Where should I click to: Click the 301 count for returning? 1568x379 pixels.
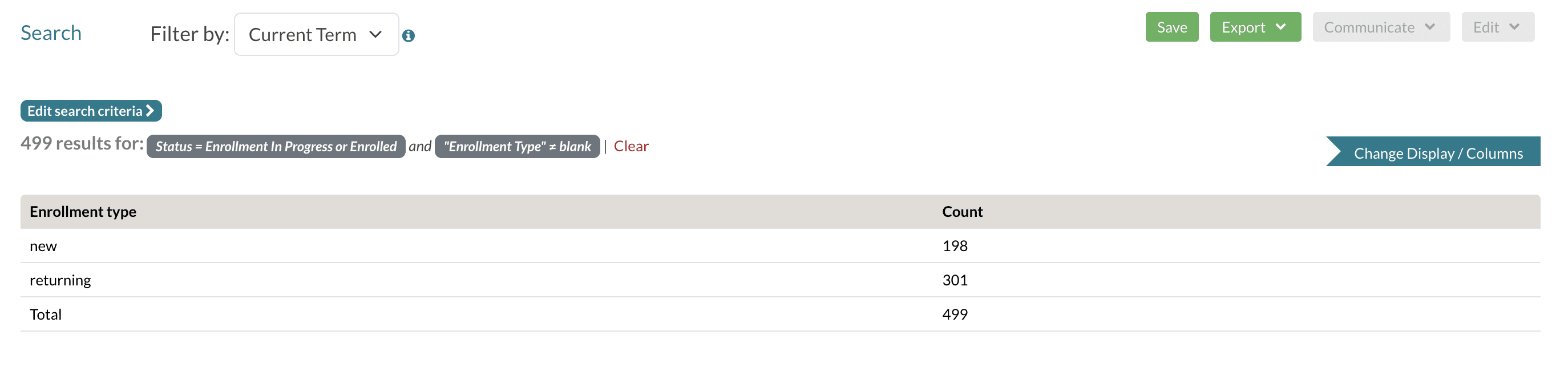[955, 280]
